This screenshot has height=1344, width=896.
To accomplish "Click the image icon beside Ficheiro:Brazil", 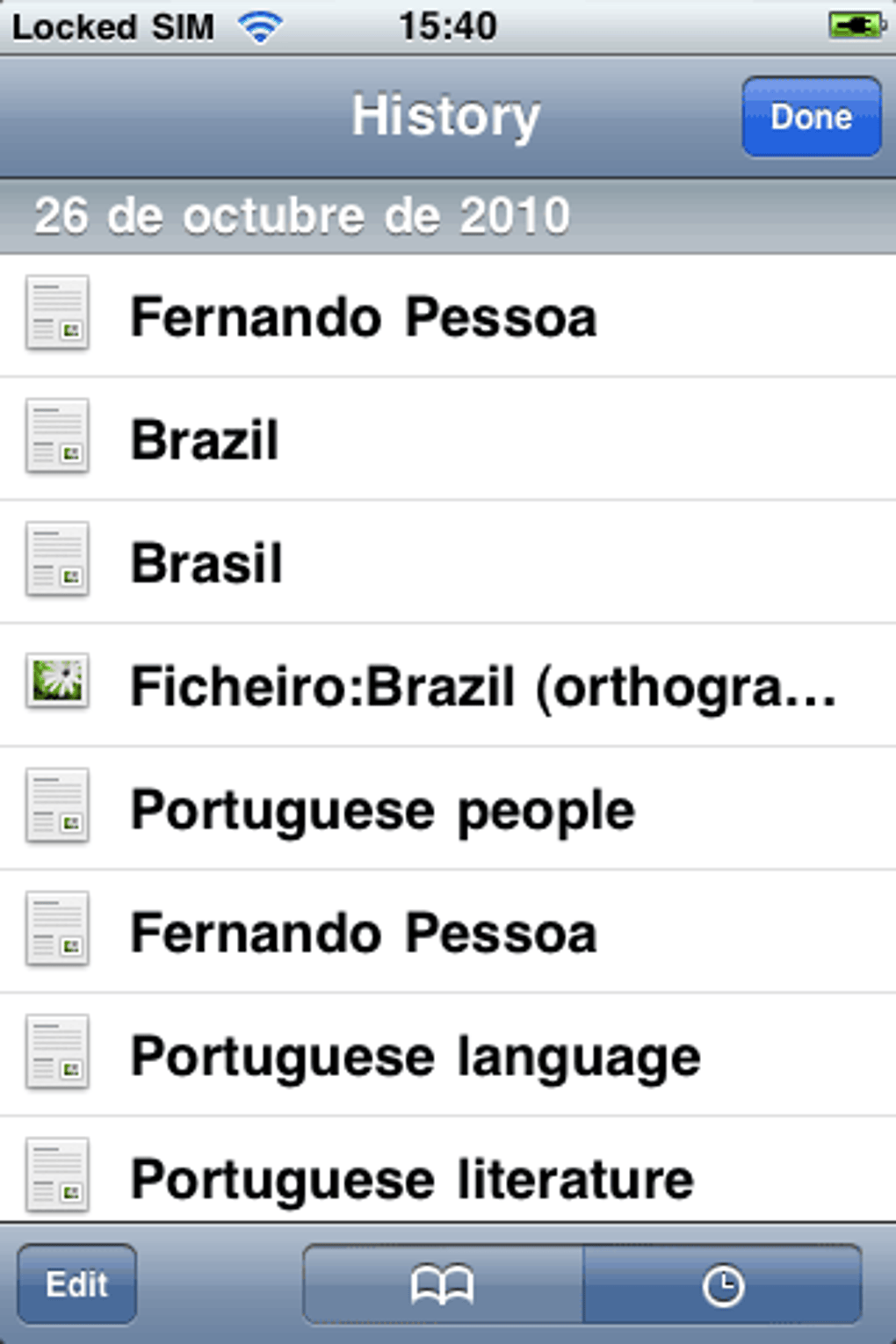I will point(57,682).
